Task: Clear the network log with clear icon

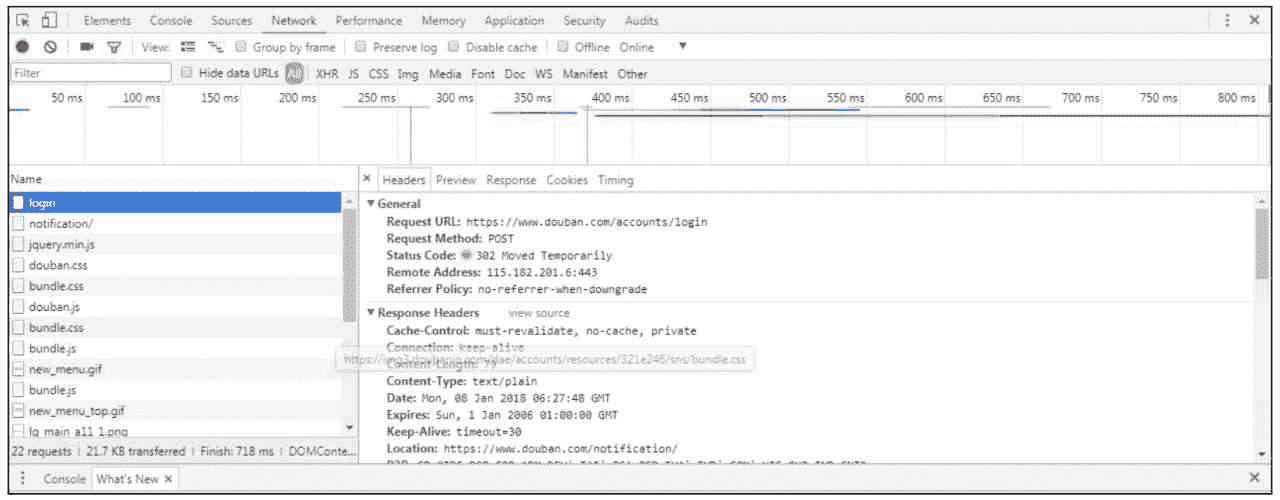Action: [x=48, y=47]
